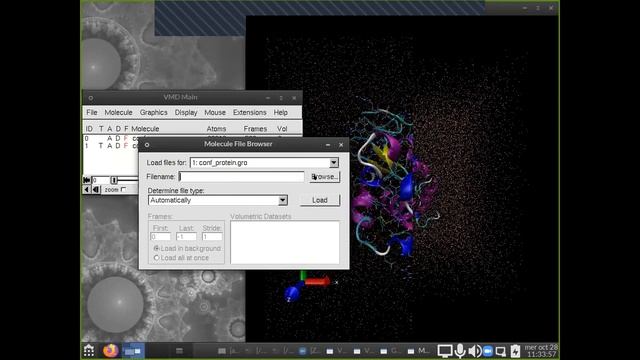Viewport: 640px width, 360px height.
Task: Click the 'Molecule' column header in VMD Main
Action: pyautogui.click(x=145, y=129)
